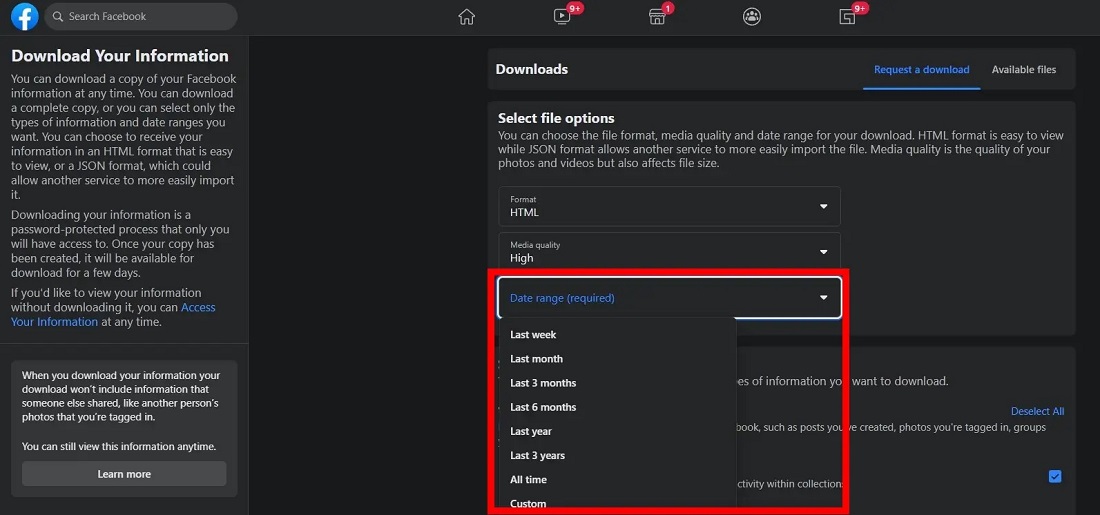Viewport: 1100px width, 515px height.
Task: Open the Gaming icon in the top bar
Action: 847,17
